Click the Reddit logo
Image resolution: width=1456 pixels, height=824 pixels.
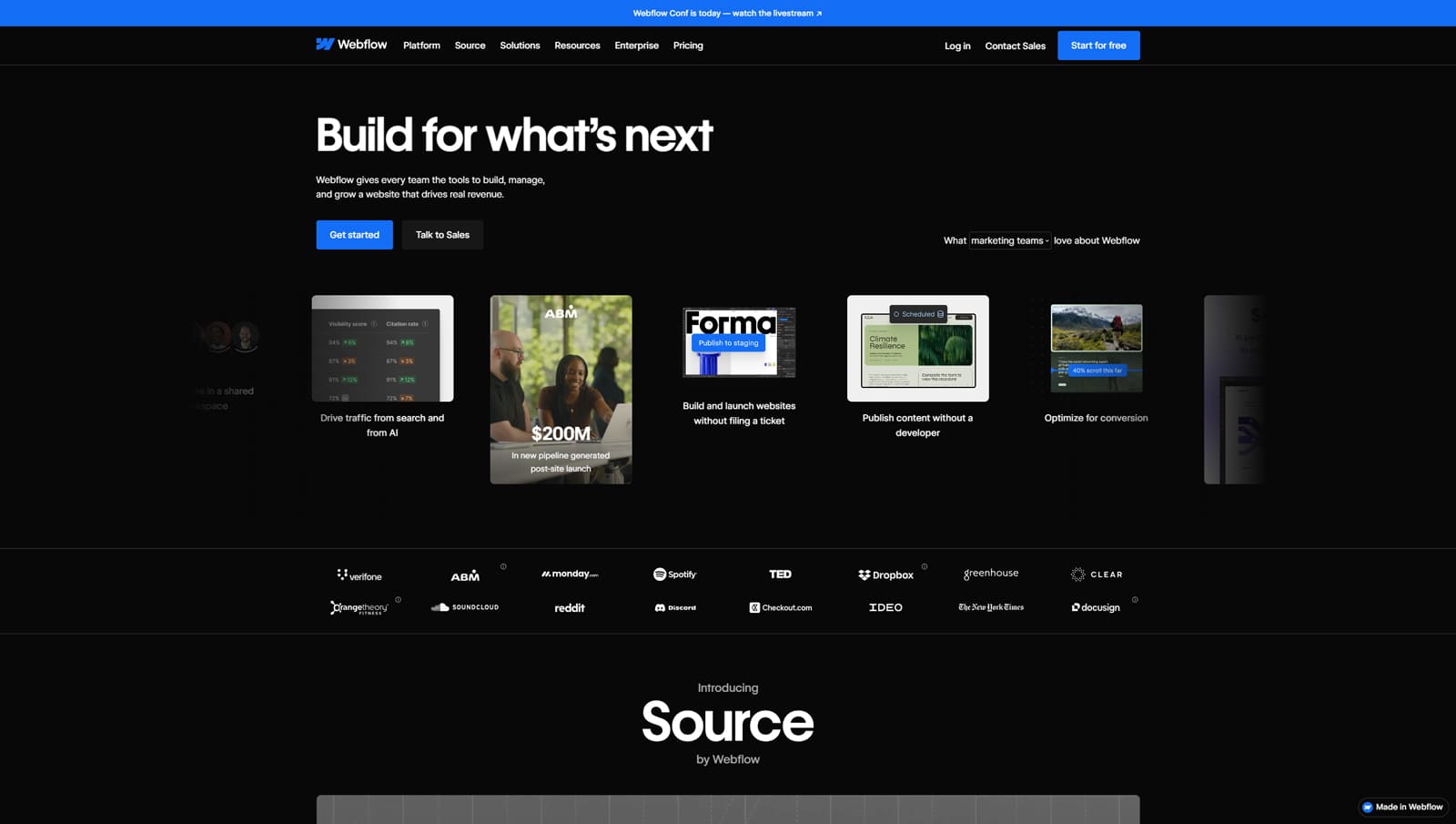(x=570, y=607)
